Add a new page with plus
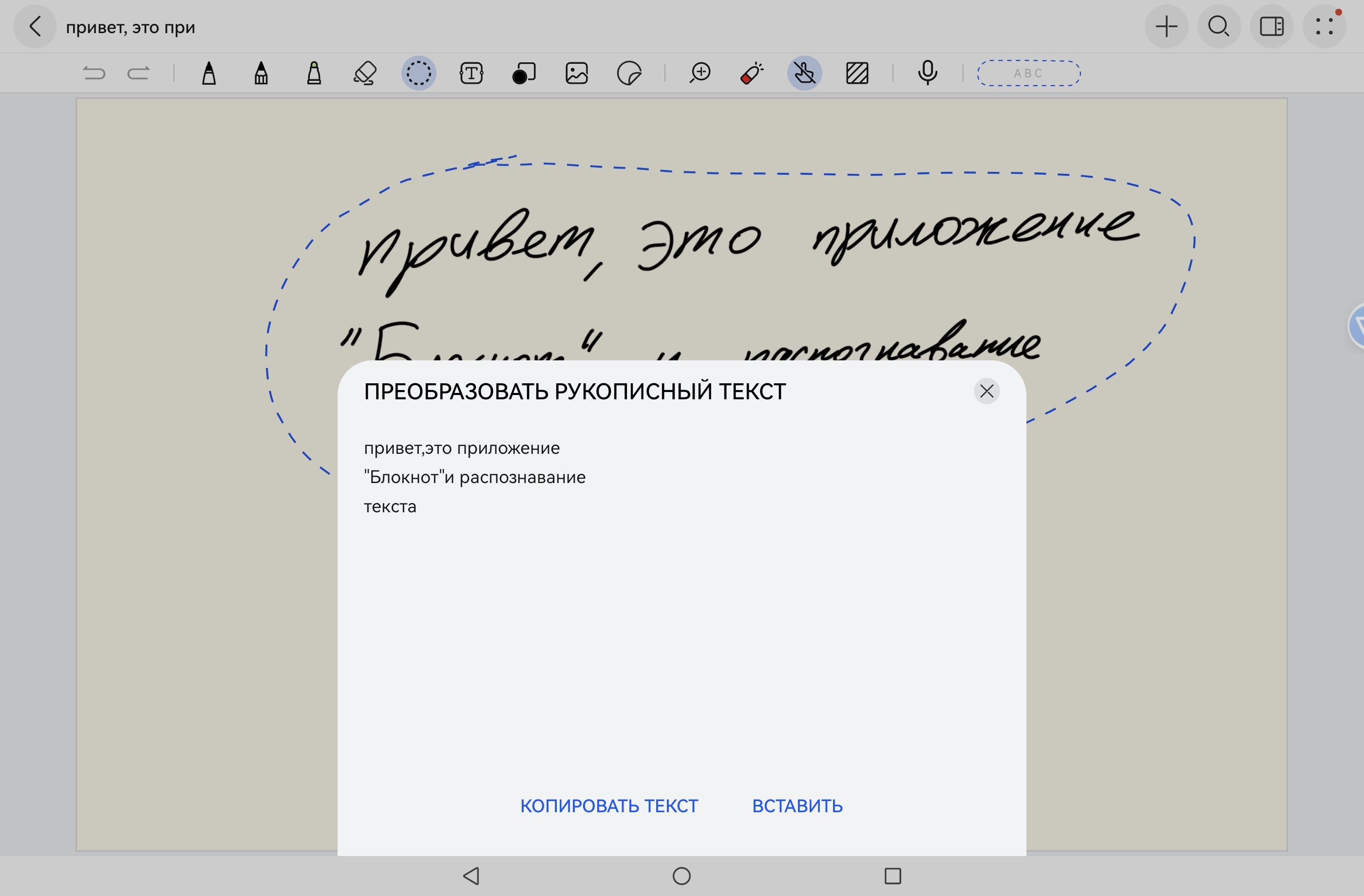 [1166, 26]
